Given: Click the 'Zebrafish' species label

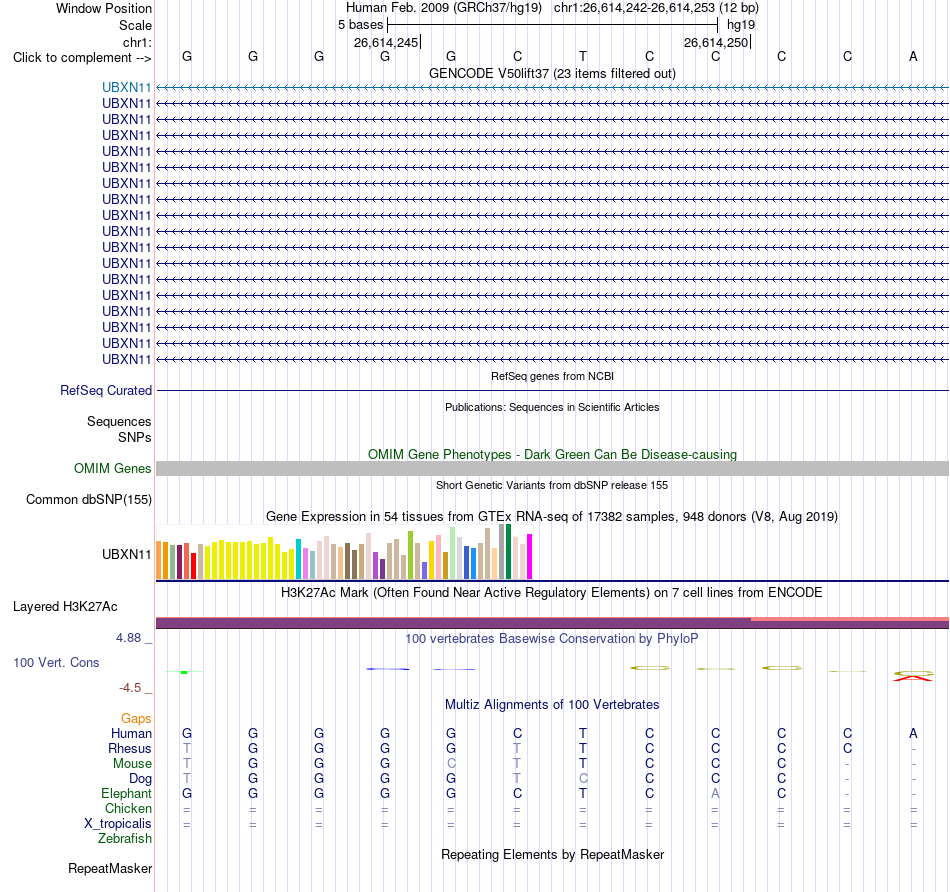Looking at the screenshot, I should (x=125, y=839).
